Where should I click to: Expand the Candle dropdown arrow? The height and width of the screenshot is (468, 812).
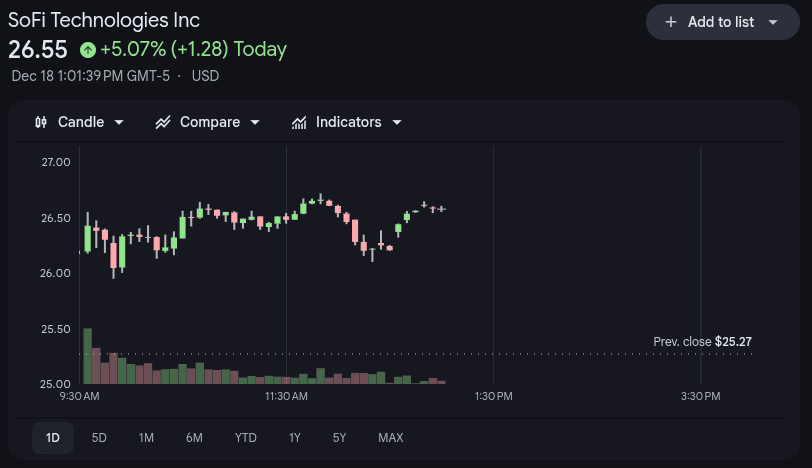(120, 122)
